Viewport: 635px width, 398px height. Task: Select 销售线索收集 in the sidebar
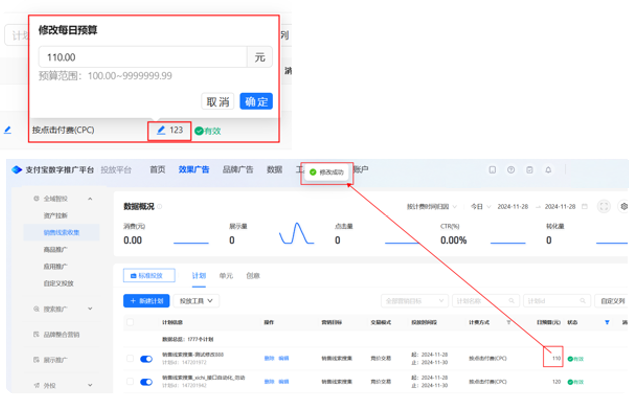(x=62, y=232)
